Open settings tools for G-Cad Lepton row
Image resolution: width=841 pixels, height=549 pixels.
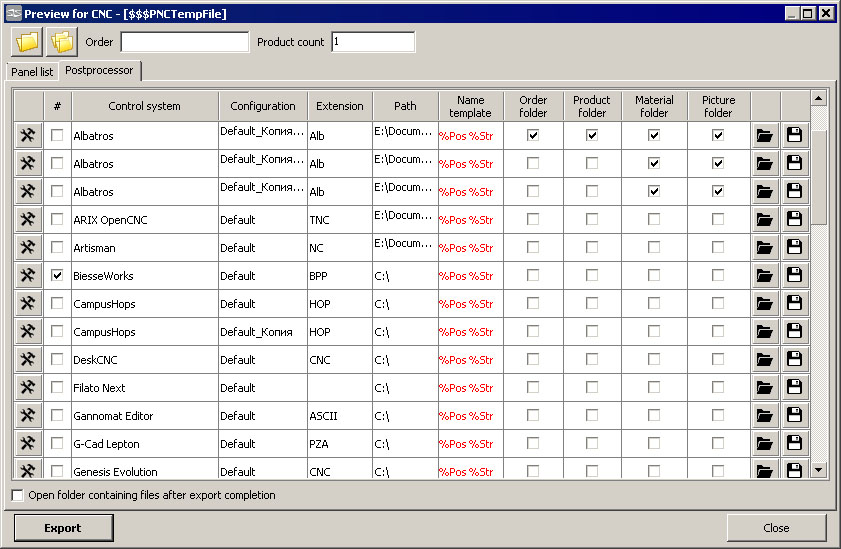(x=28, y=443)
